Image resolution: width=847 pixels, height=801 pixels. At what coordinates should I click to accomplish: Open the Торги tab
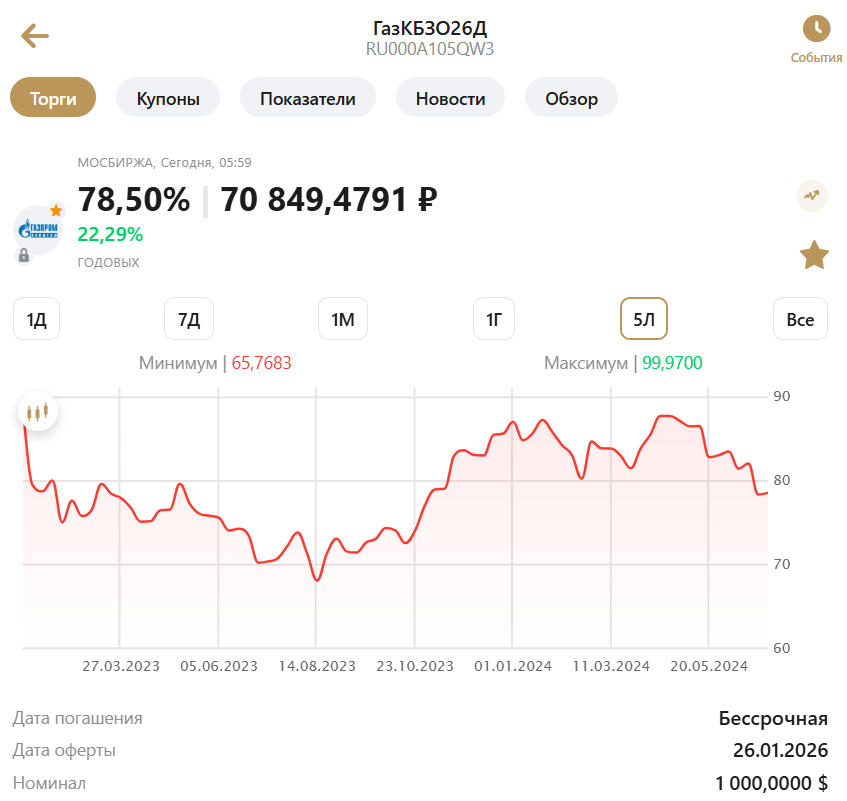pos(53,97)
